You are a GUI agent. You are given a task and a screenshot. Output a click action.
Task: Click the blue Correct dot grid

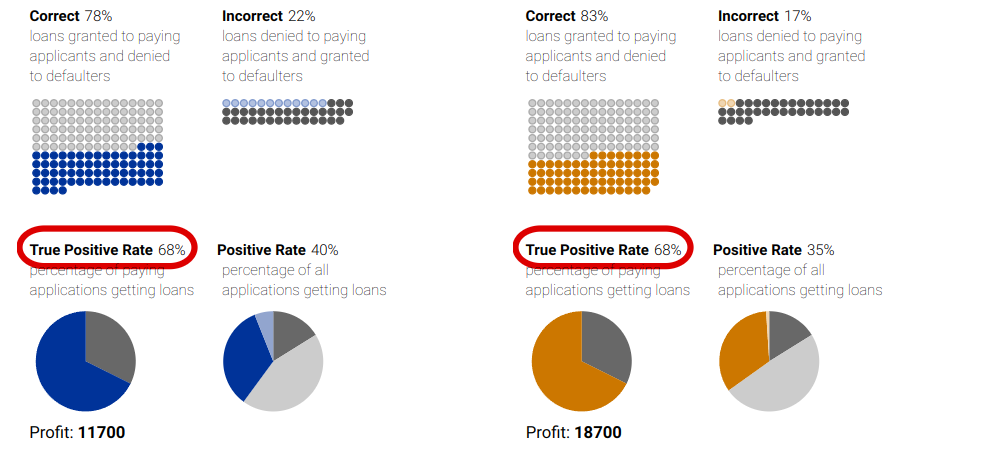(97, 146)
